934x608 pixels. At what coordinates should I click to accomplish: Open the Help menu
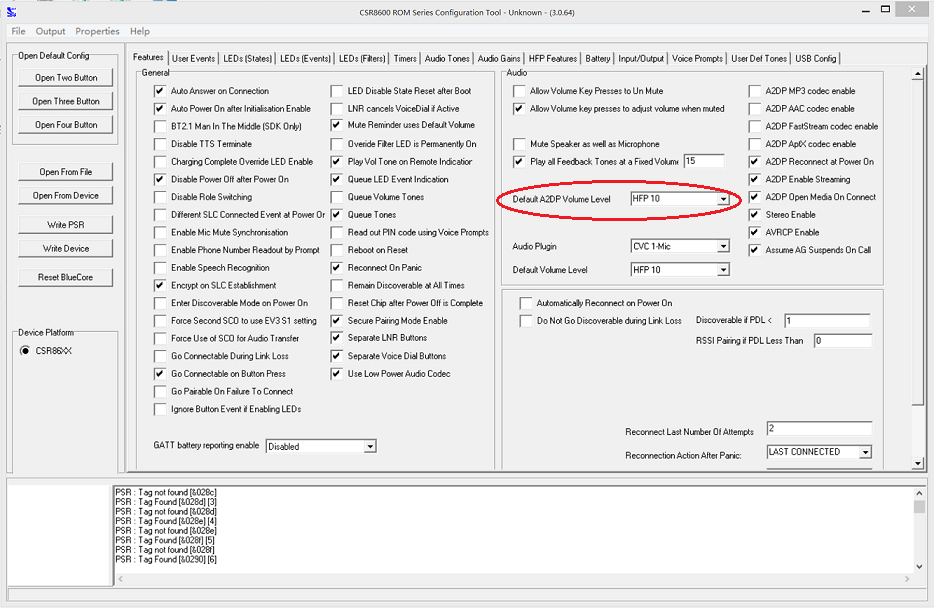tap(140, 31)
